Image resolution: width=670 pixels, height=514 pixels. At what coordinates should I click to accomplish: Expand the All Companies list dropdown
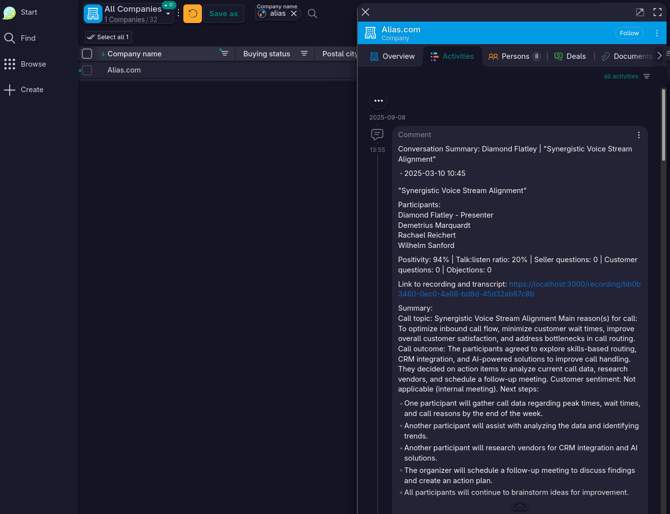coord(168,15)
